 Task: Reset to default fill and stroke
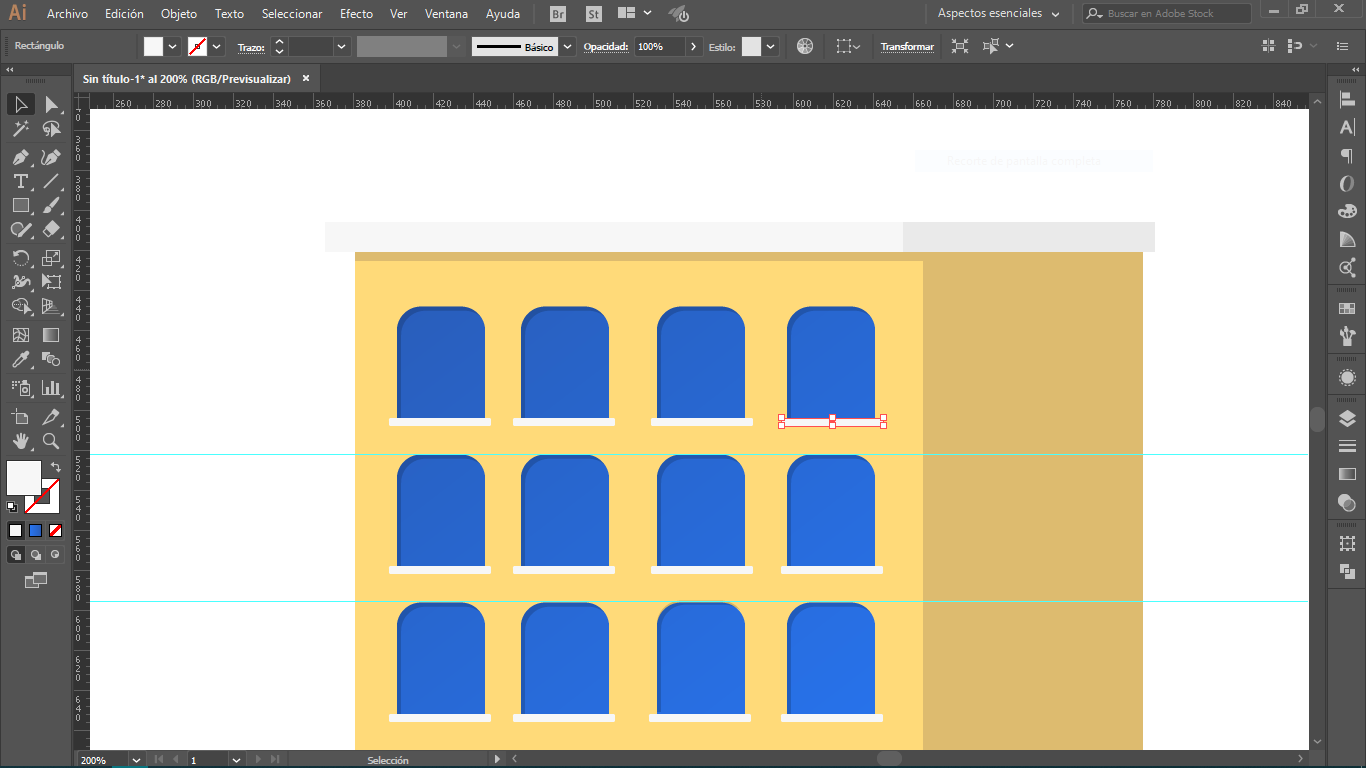click(x=12, y=507)
